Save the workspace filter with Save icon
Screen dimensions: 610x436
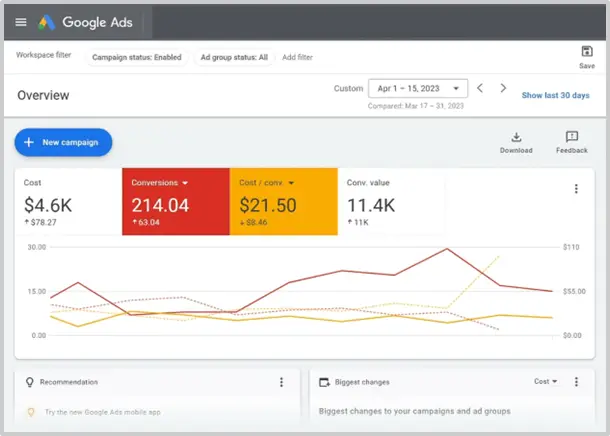point(587,57)
